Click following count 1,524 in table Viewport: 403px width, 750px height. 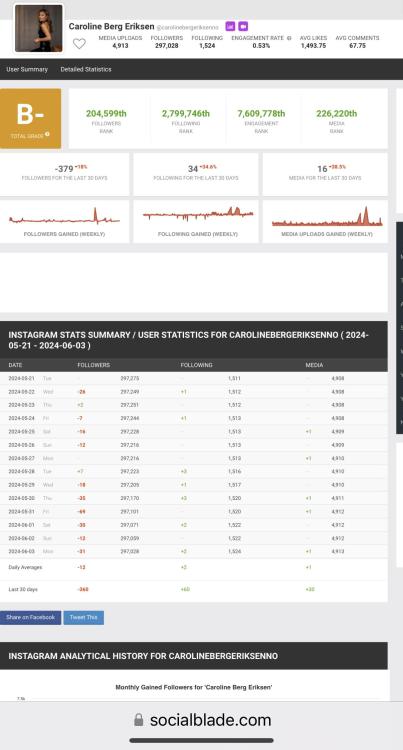[234, 551]
